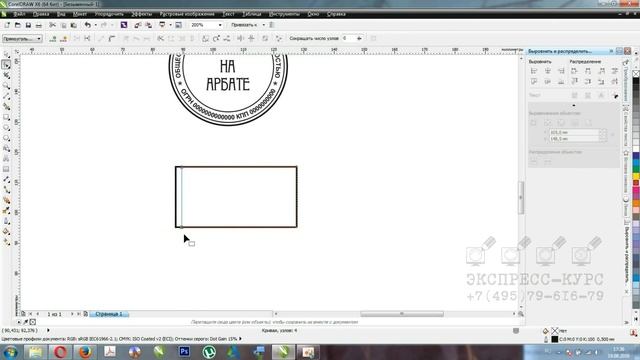
Task: Click Align right icon in docker
Action: click(561, 71)
